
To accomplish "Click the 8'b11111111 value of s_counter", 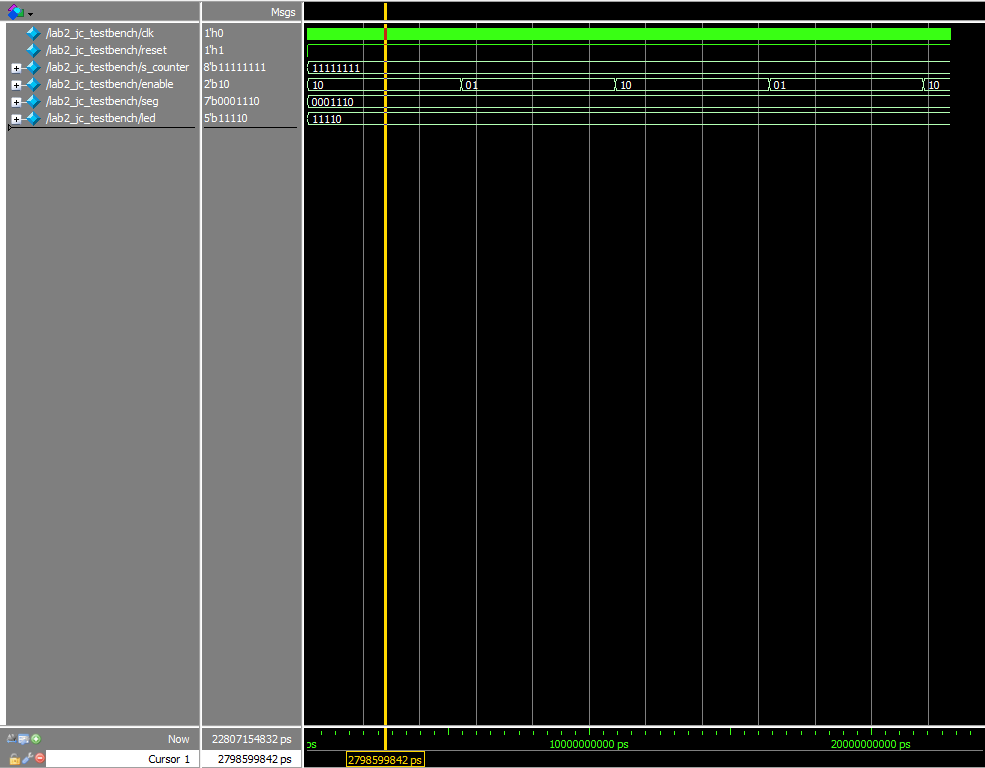I will [235, 67].
